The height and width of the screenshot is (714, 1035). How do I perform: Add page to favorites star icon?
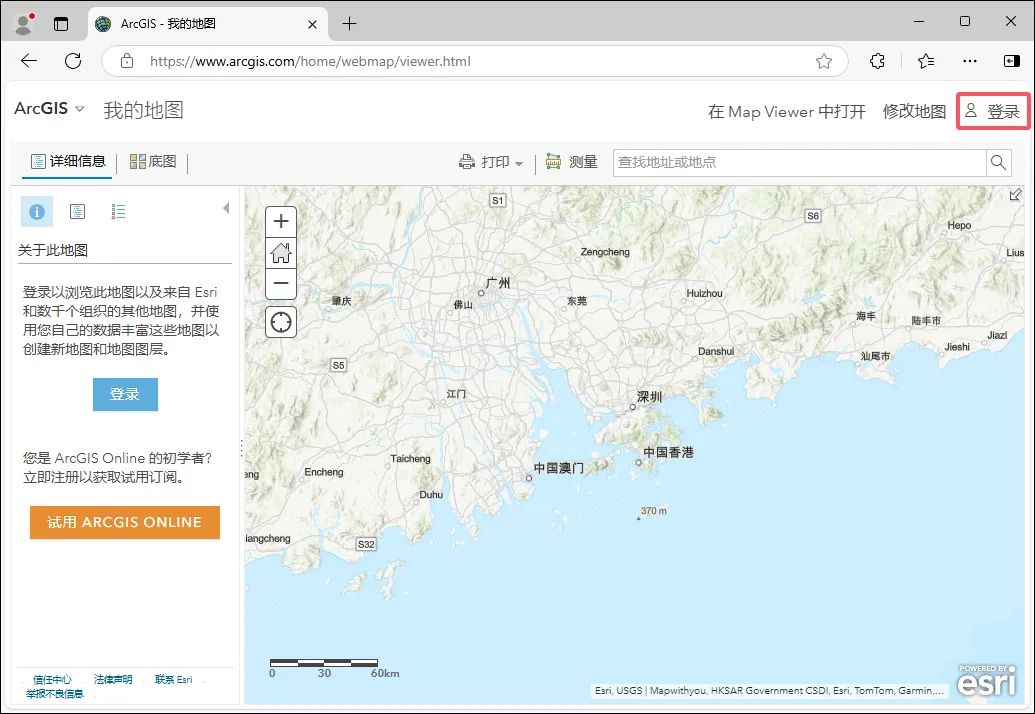pyautogui.click(x=823, y=61)
